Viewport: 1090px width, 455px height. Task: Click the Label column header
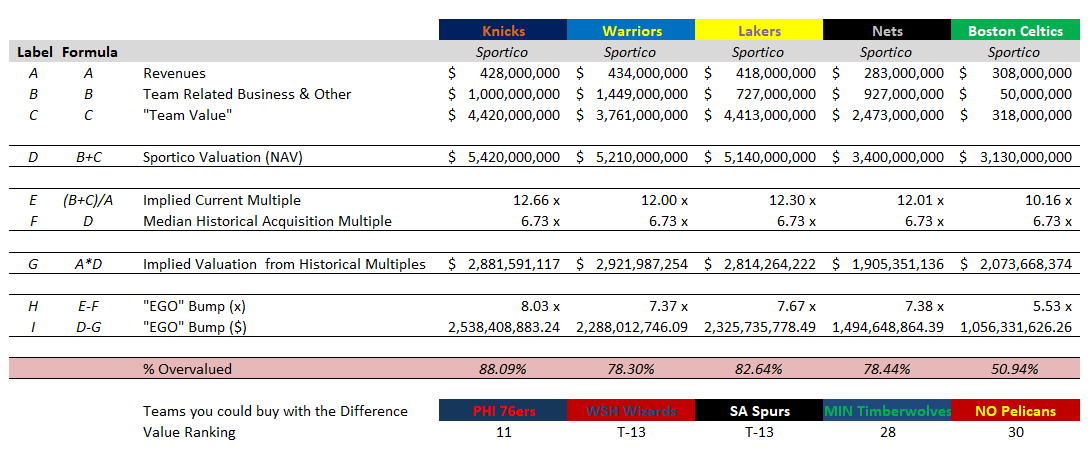coord(34,52)
